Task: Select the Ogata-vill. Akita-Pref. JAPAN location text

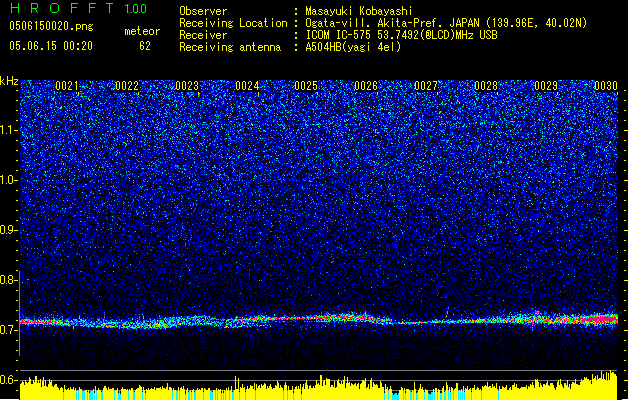Action: click(x=446, y=23)
